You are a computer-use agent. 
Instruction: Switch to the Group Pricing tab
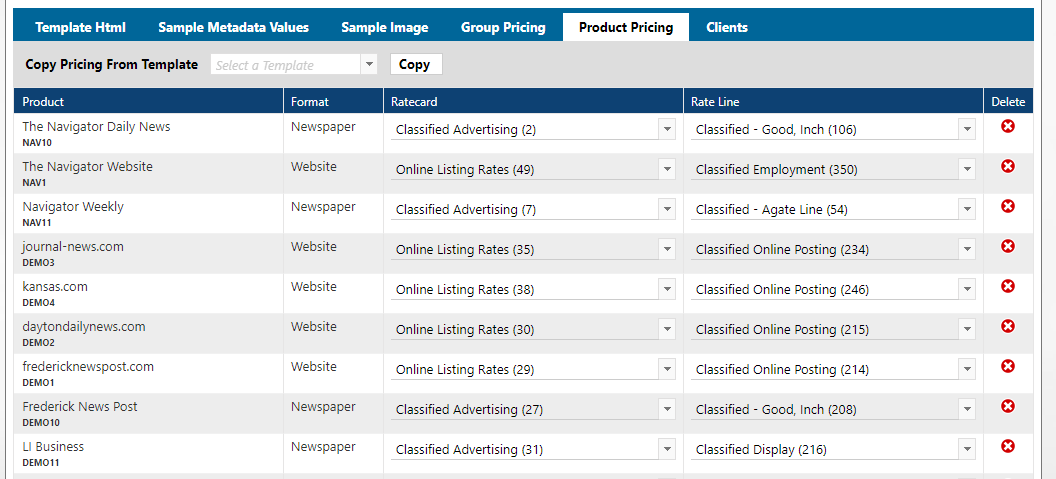(503, 27)
